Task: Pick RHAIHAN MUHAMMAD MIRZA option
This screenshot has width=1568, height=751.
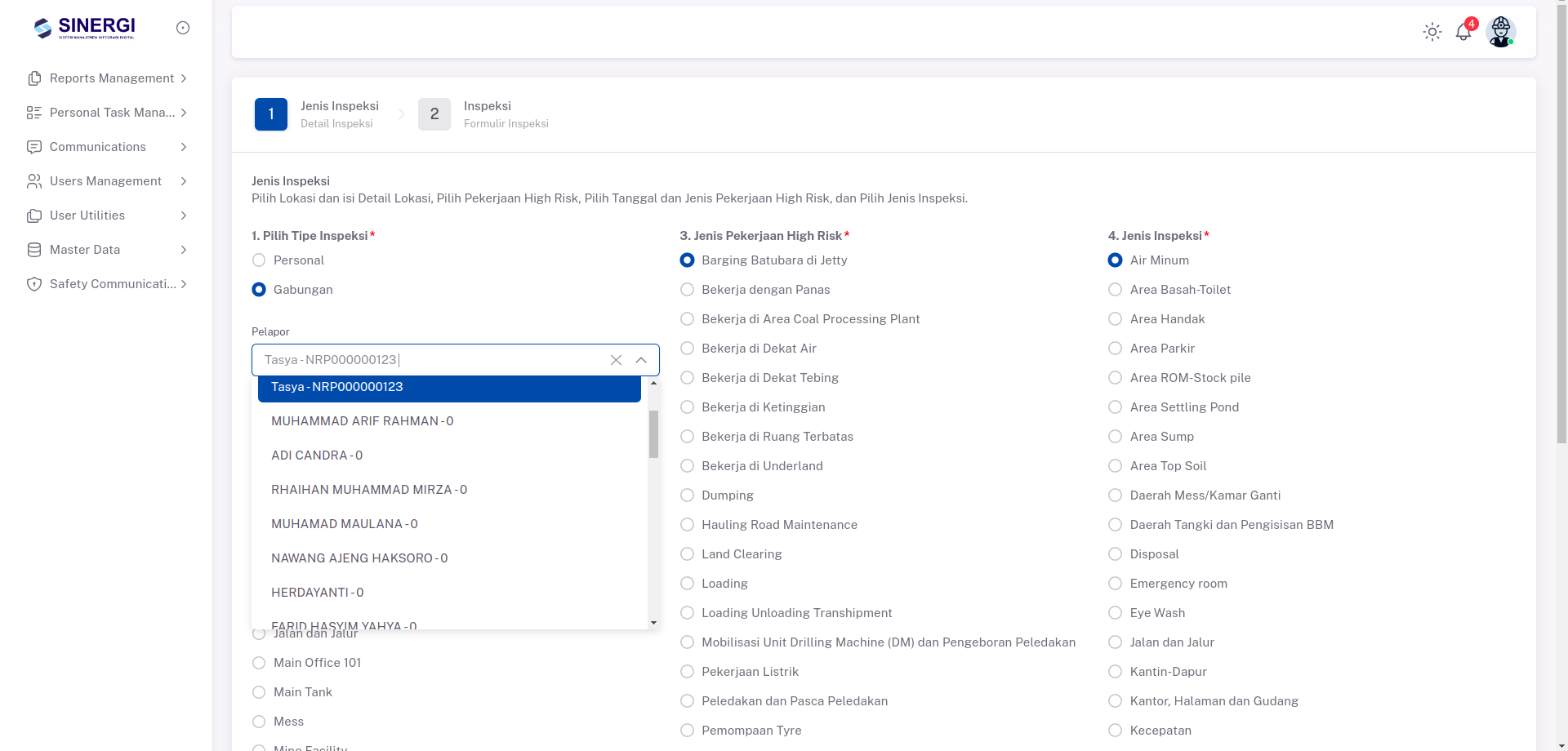Action: [449, 490]
